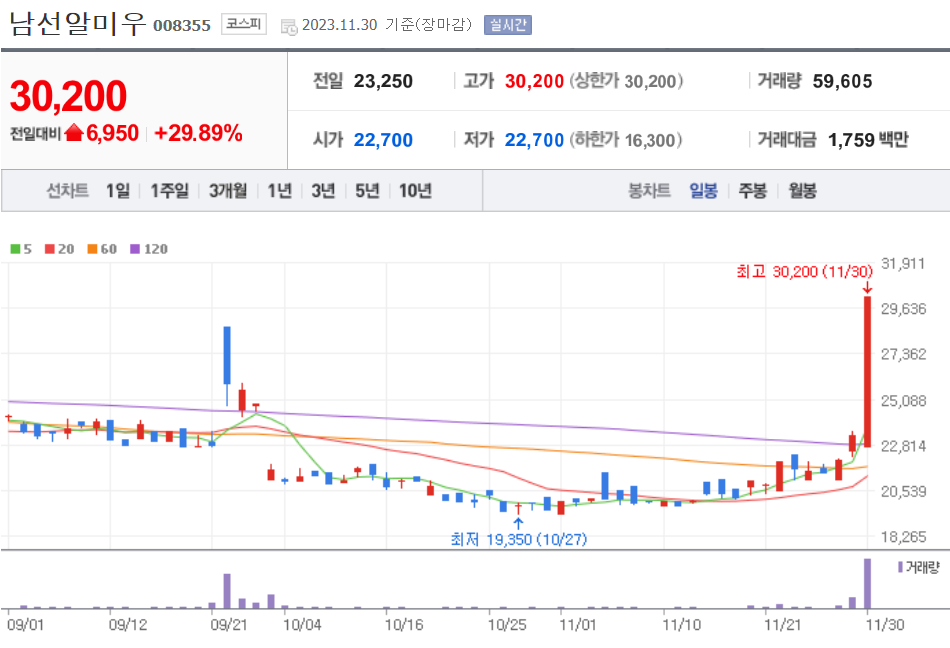This screenshot has height=648, width=950.
Task: Click the stock name 남선알미우
Action: pos(78,24)
